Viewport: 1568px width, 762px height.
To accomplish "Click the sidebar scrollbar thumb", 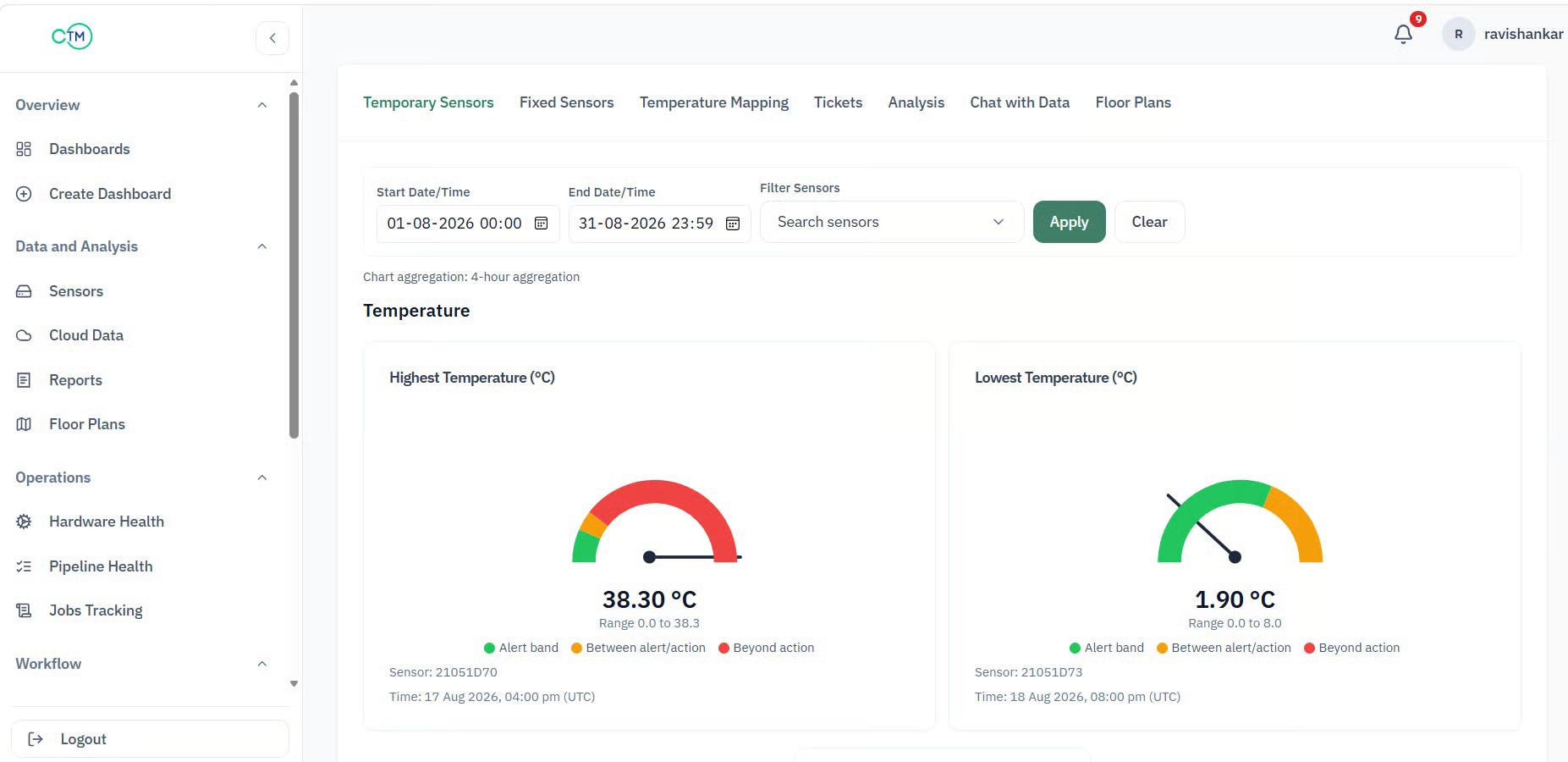I will [x=294, y=265].
